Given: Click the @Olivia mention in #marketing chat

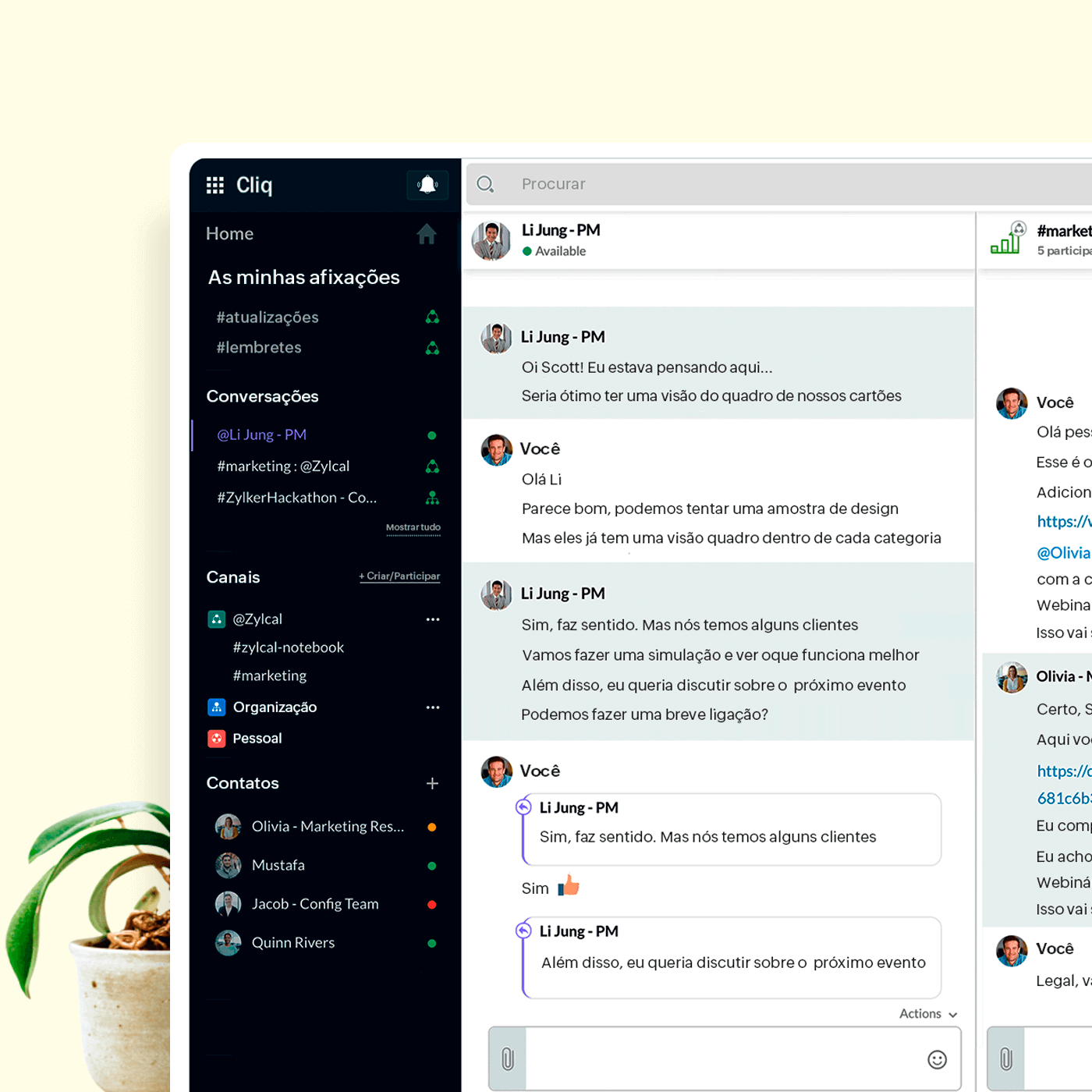Looking at the screenshot, I should tap(1063, 553).
